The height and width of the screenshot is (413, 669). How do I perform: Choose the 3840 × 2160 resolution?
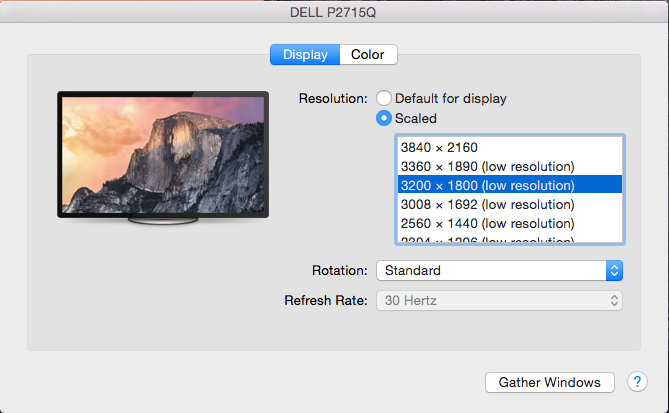(510, 147)
